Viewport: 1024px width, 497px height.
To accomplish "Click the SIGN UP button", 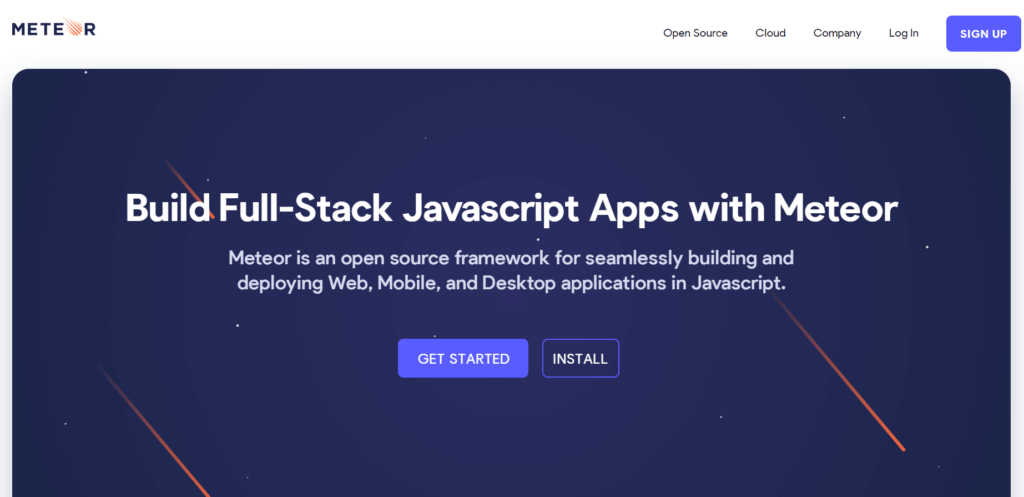I will [983, 34].
